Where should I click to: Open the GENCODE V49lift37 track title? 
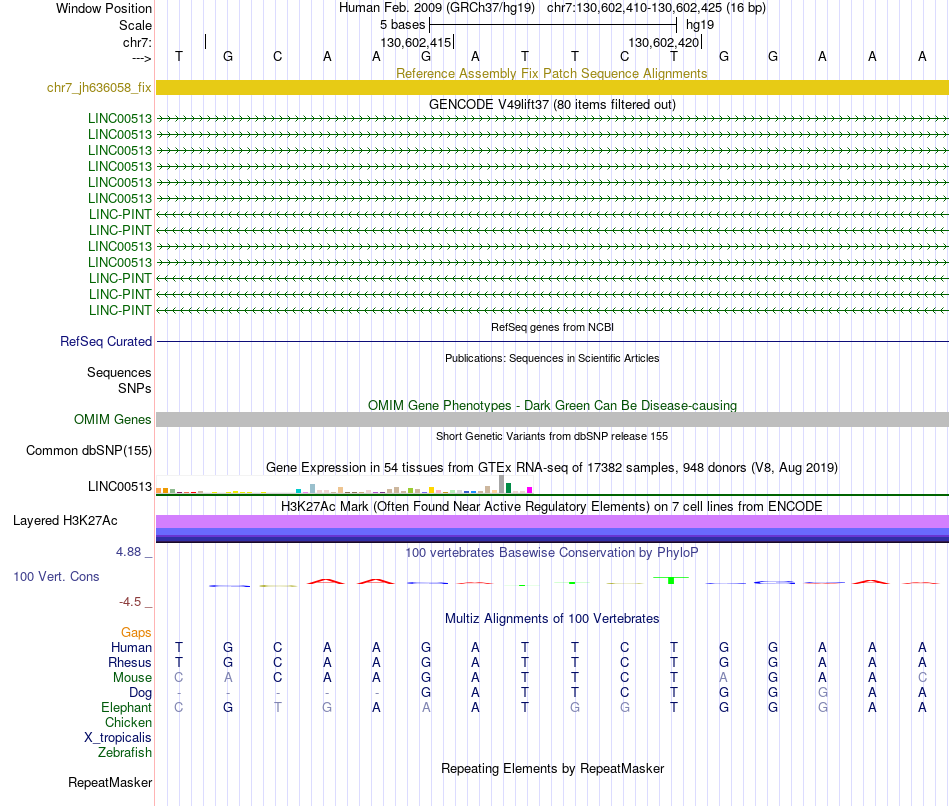552,104
